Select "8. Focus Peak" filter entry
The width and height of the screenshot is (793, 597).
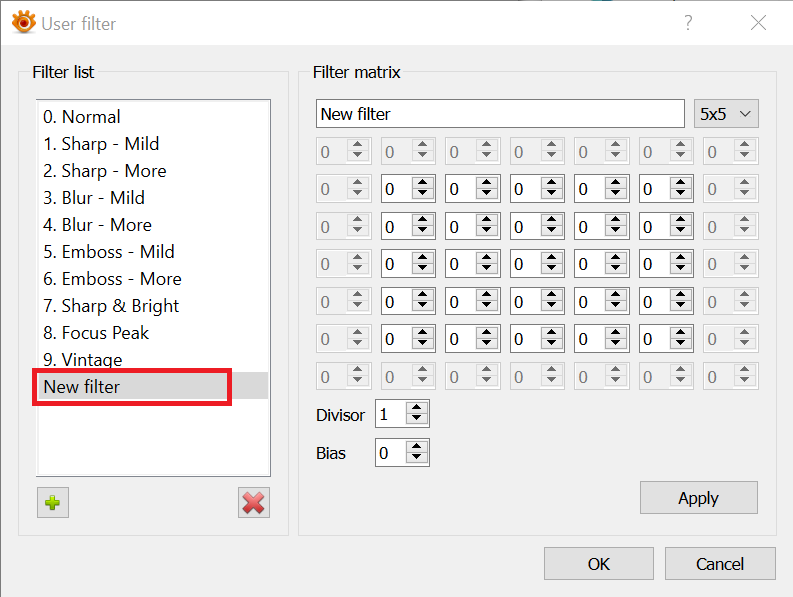click(105, 333)
